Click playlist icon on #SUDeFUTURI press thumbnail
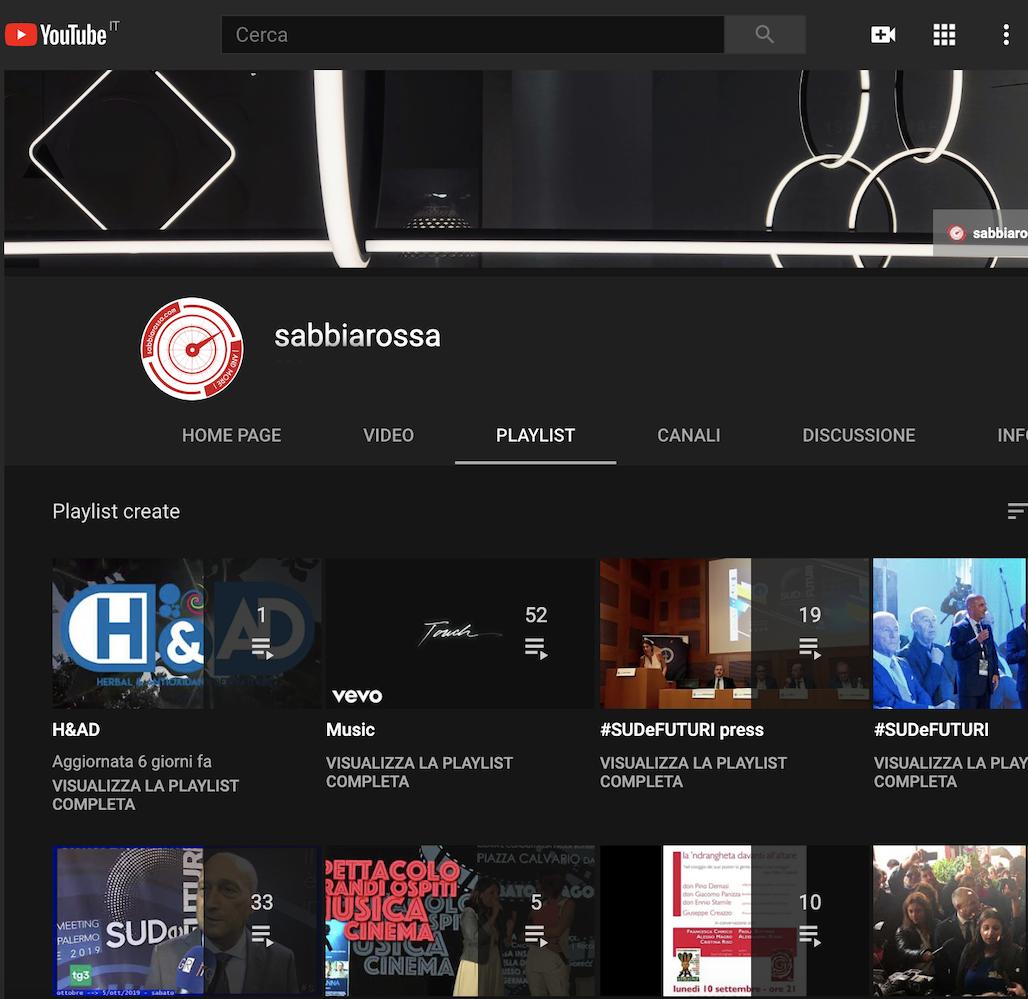Image resolution: width=1028 pixels, height=999 pixels. pos(810,648)
